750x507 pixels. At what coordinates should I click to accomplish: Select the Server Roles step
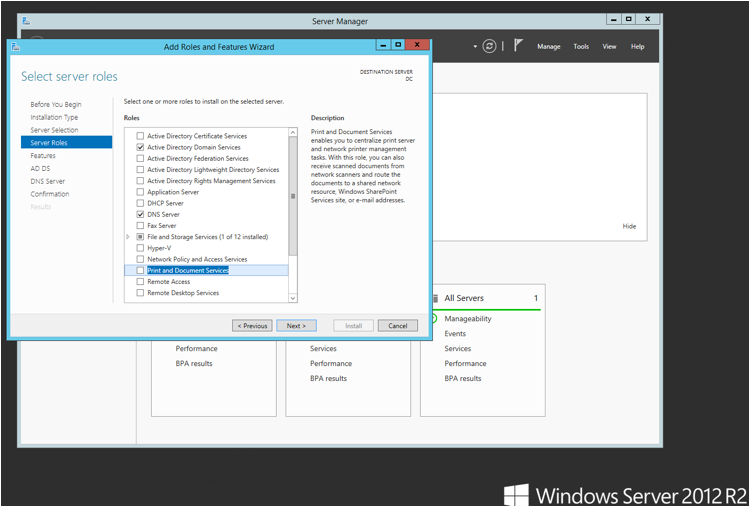pos(66,143)
